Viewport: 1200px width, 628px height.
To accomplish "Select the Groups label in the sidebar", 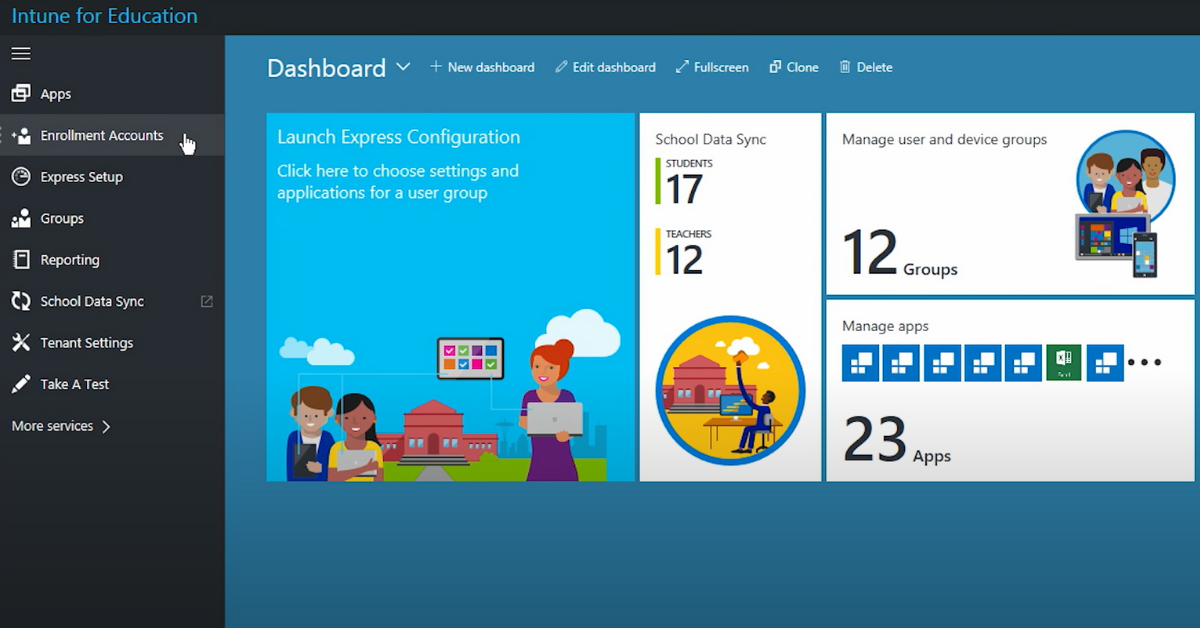I will (62, 218).
